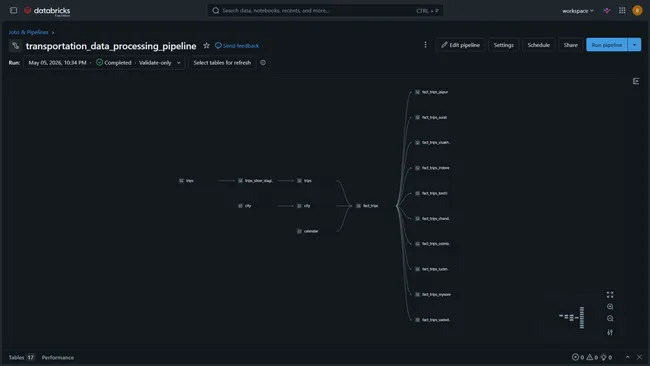Show the lightbulb recommendations count

tap(606, 357)
